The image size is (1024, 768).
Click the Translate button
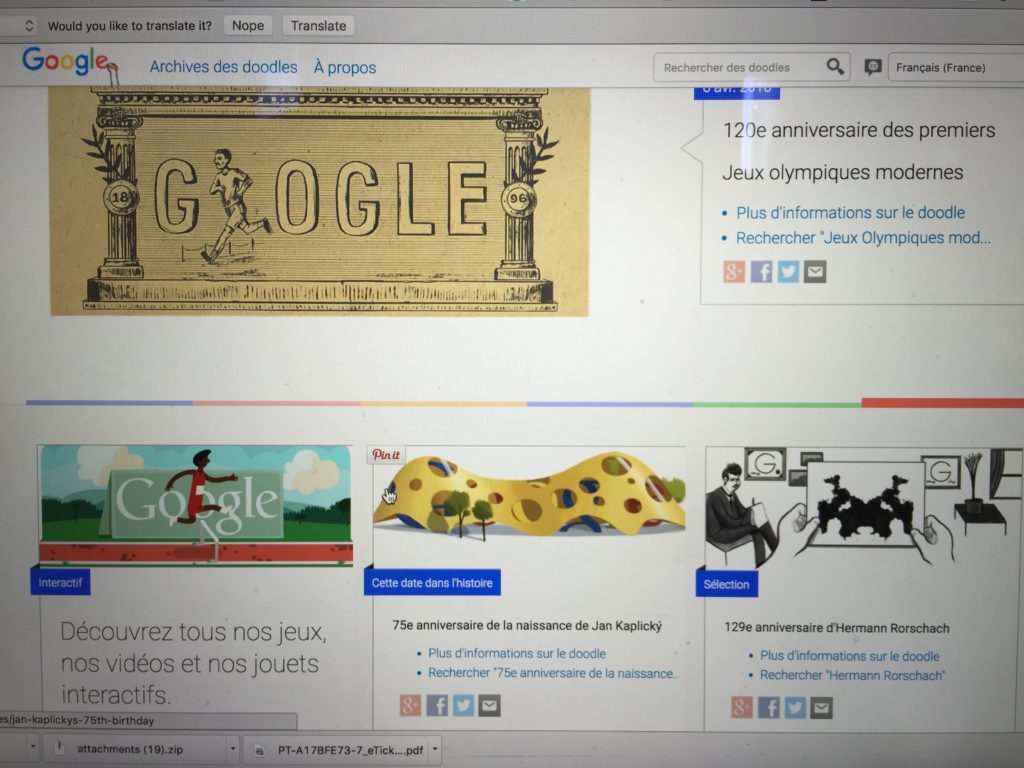319,25
